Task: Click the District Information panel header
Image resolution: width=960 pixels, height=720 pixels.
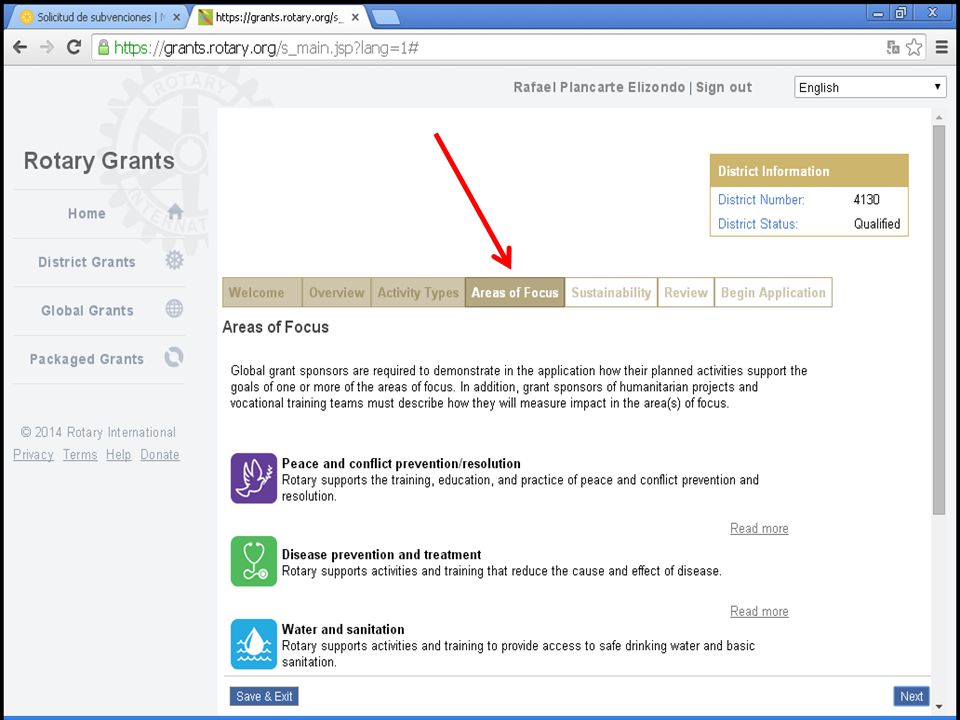Action: [809, 171]
